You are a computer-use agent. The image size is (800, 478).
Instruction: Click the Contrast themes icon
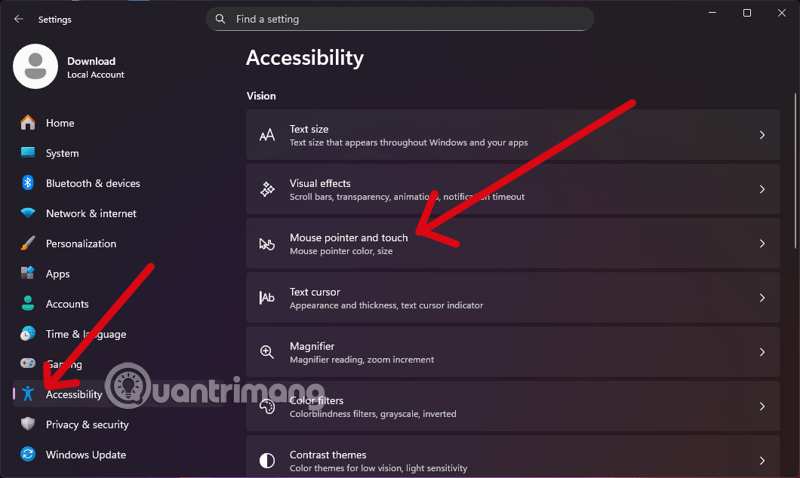[267, 461]
